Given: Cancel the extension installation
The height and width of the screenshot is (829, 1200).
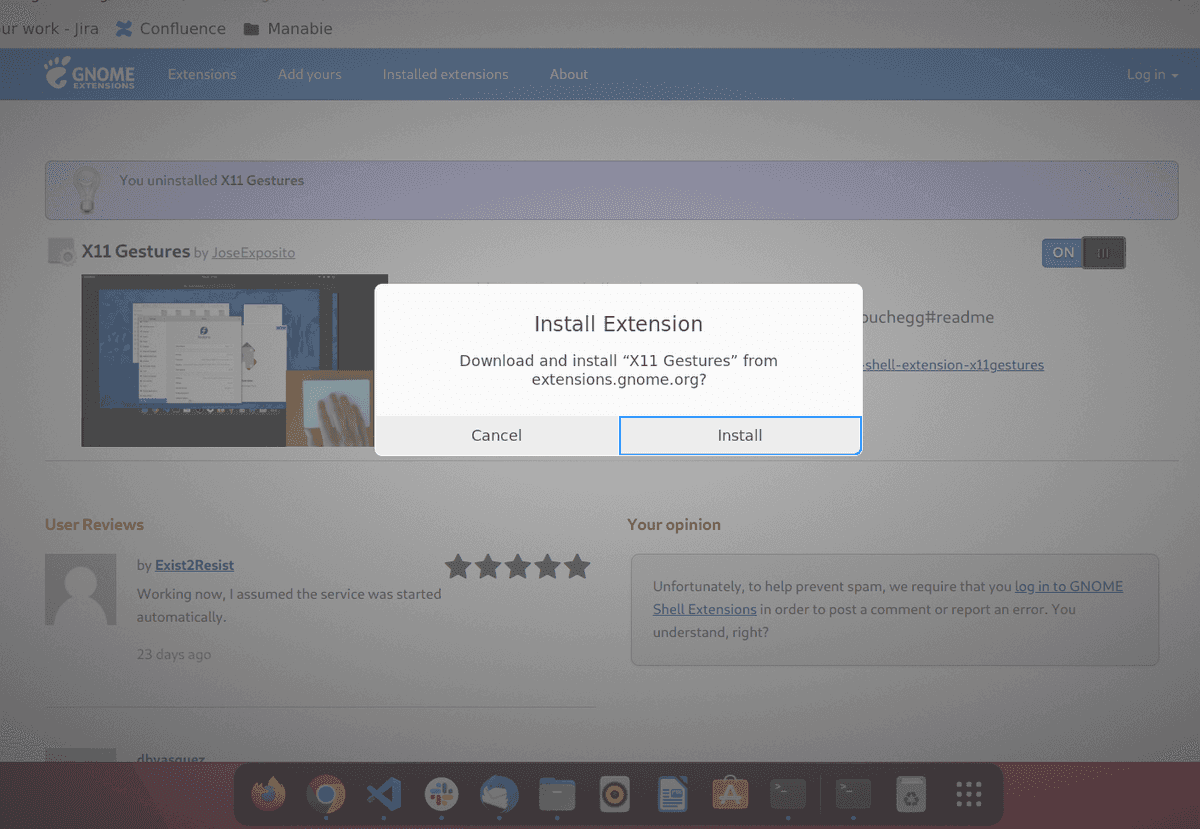Looking at the screenshot, I should [496, 435].
